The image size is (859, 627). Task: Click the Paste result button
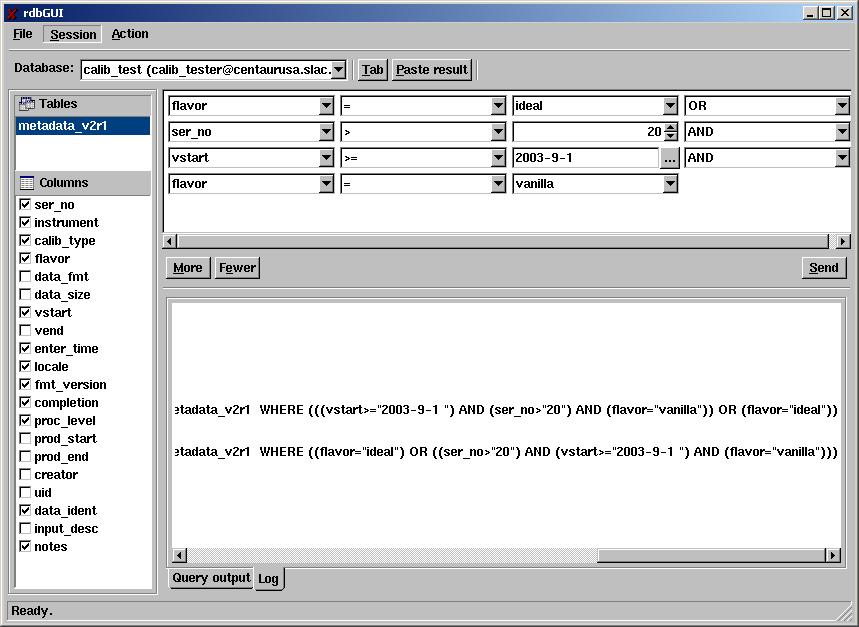431,70
